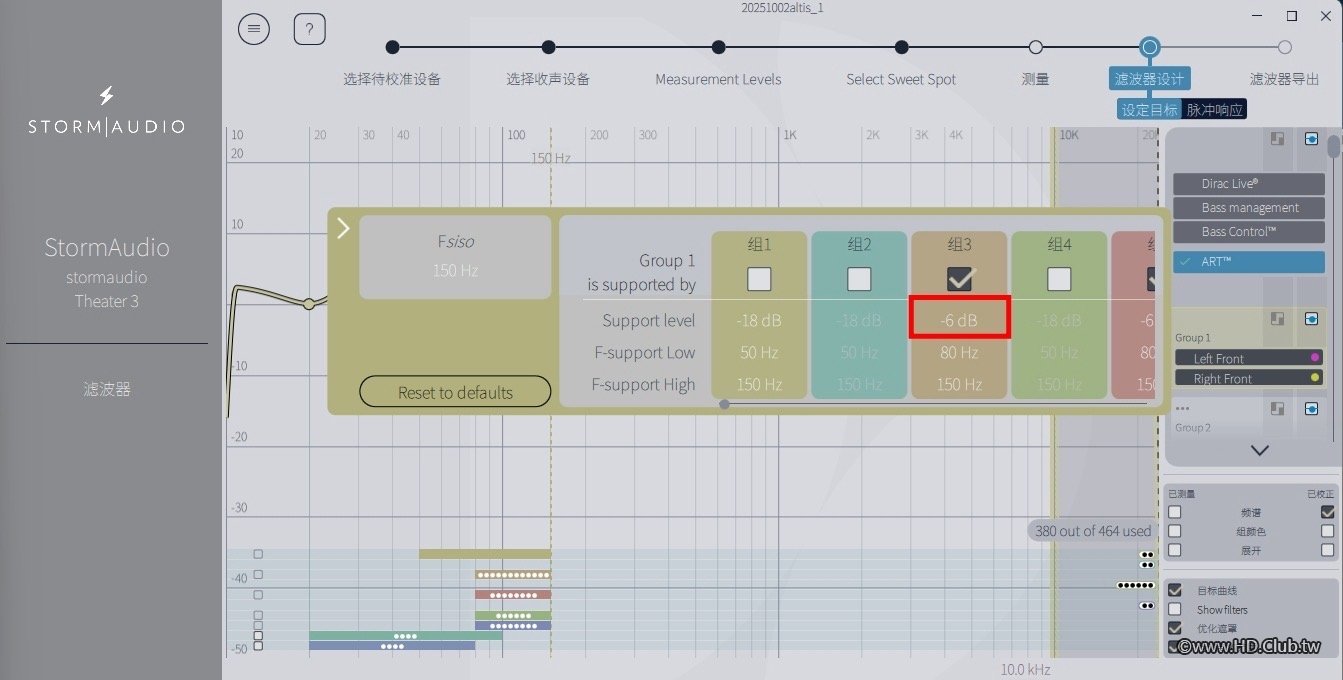Click the Group 2 target curve icon
Screen dimensions: 1343x680
[x=1311, y=409]
